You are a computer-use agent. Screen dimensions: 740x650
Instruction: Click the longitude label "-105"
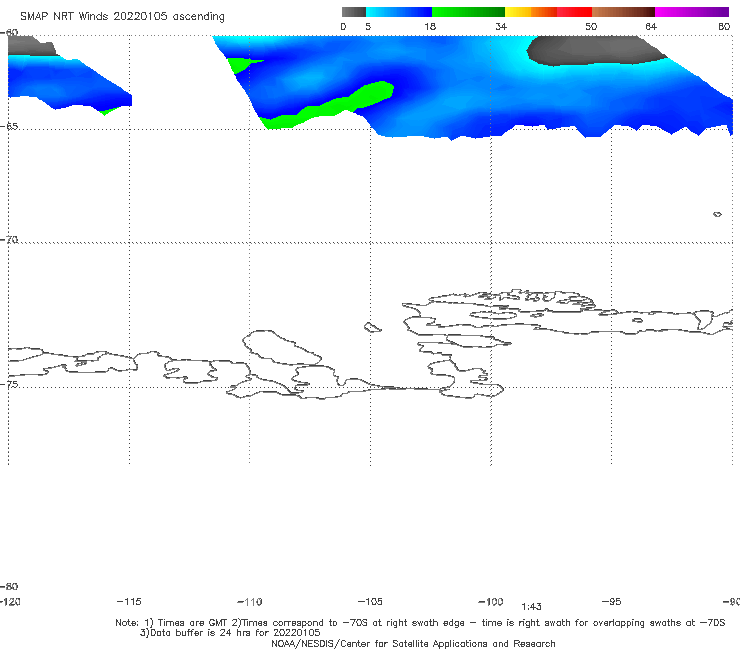(370, 601)
